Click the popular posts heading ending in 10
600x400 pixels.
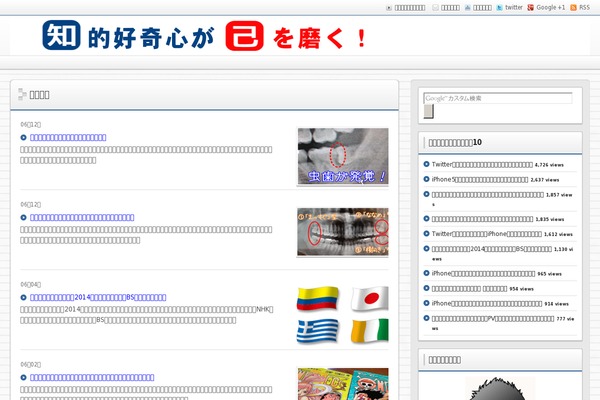tap(455, 142)
